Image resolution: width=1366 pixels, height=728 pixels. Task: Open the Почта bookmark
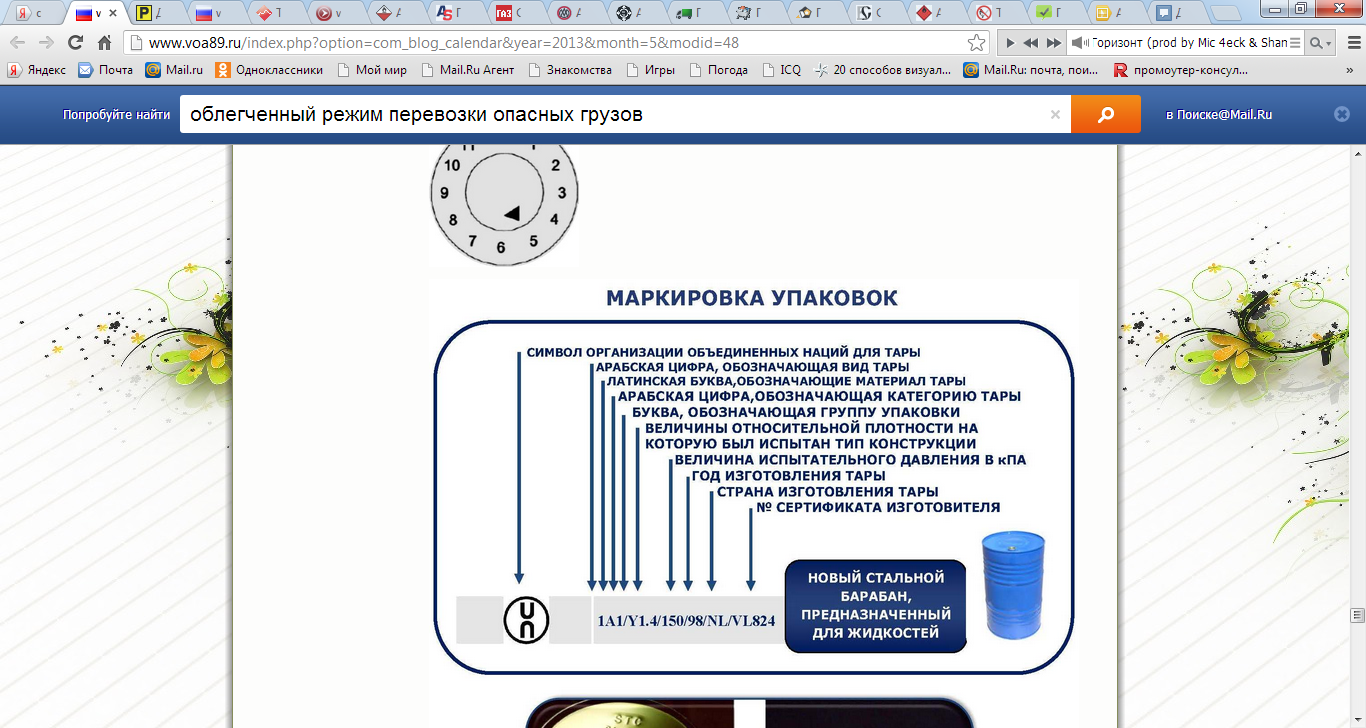106,70
